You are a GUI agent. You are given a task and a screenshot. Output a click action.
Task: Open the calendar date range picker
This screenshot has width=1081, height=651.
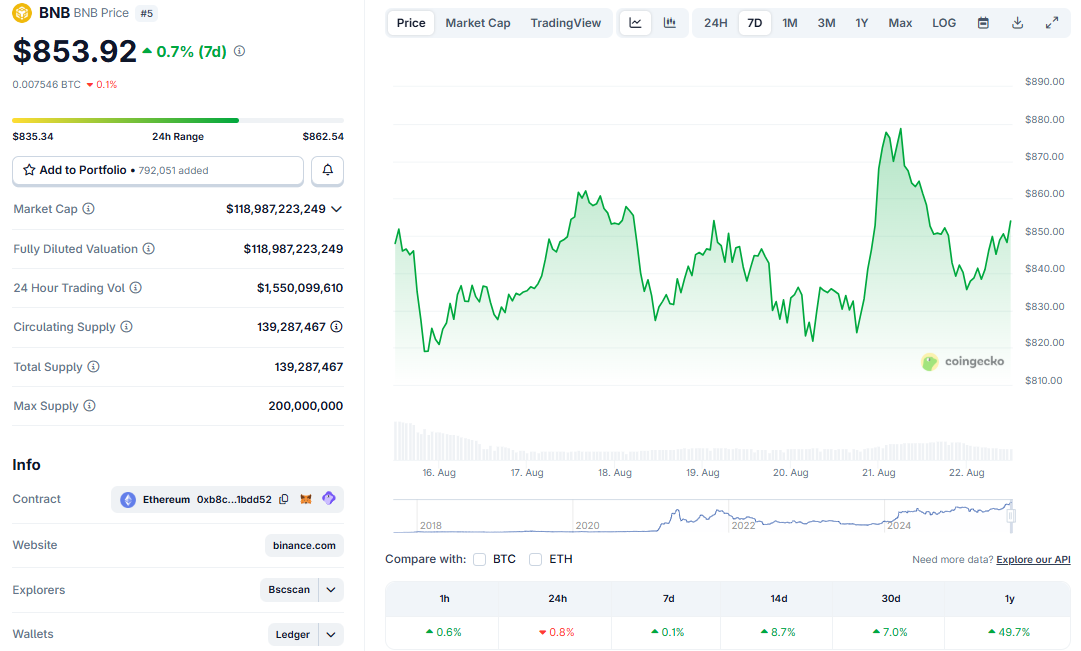pos(983,23)
